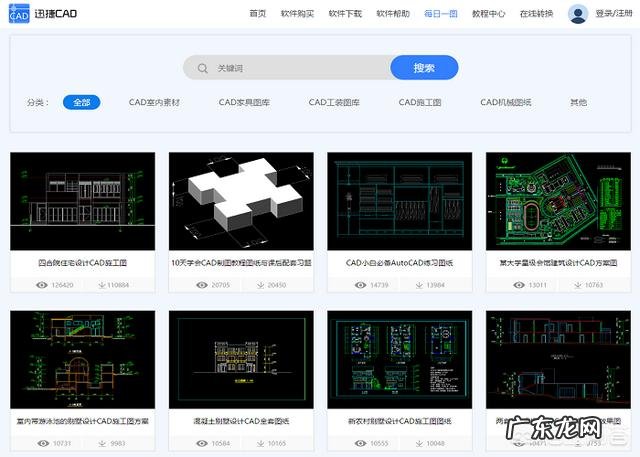Click title 四合院住宅设计CAD施工图

click(x=82, y=263)
